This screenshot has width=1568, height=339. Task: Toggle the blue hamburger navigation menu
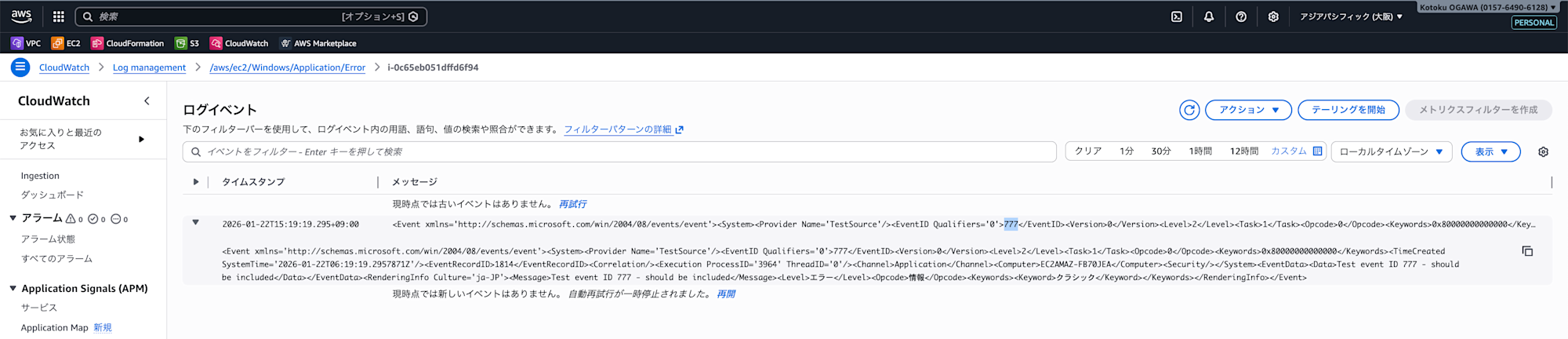[20, 67]
